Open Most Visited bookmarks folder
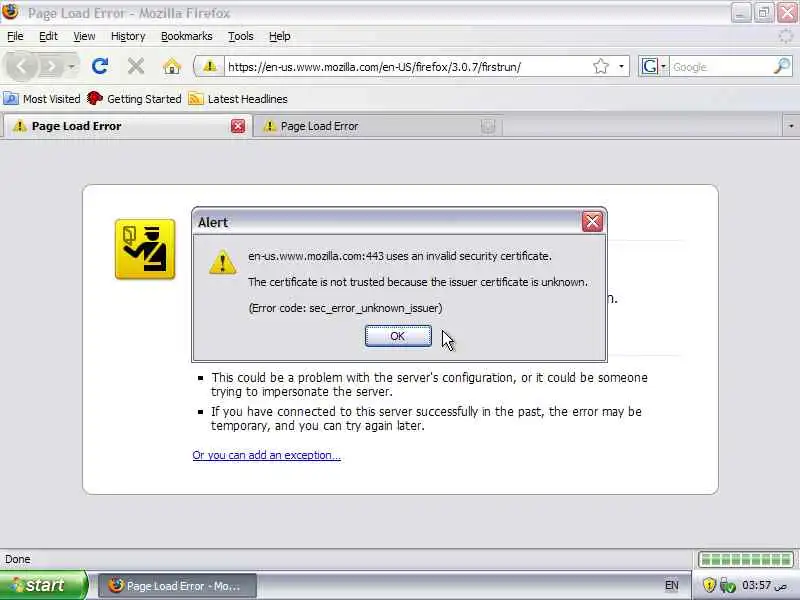This screenshot has height=600, width=800. 42,99
